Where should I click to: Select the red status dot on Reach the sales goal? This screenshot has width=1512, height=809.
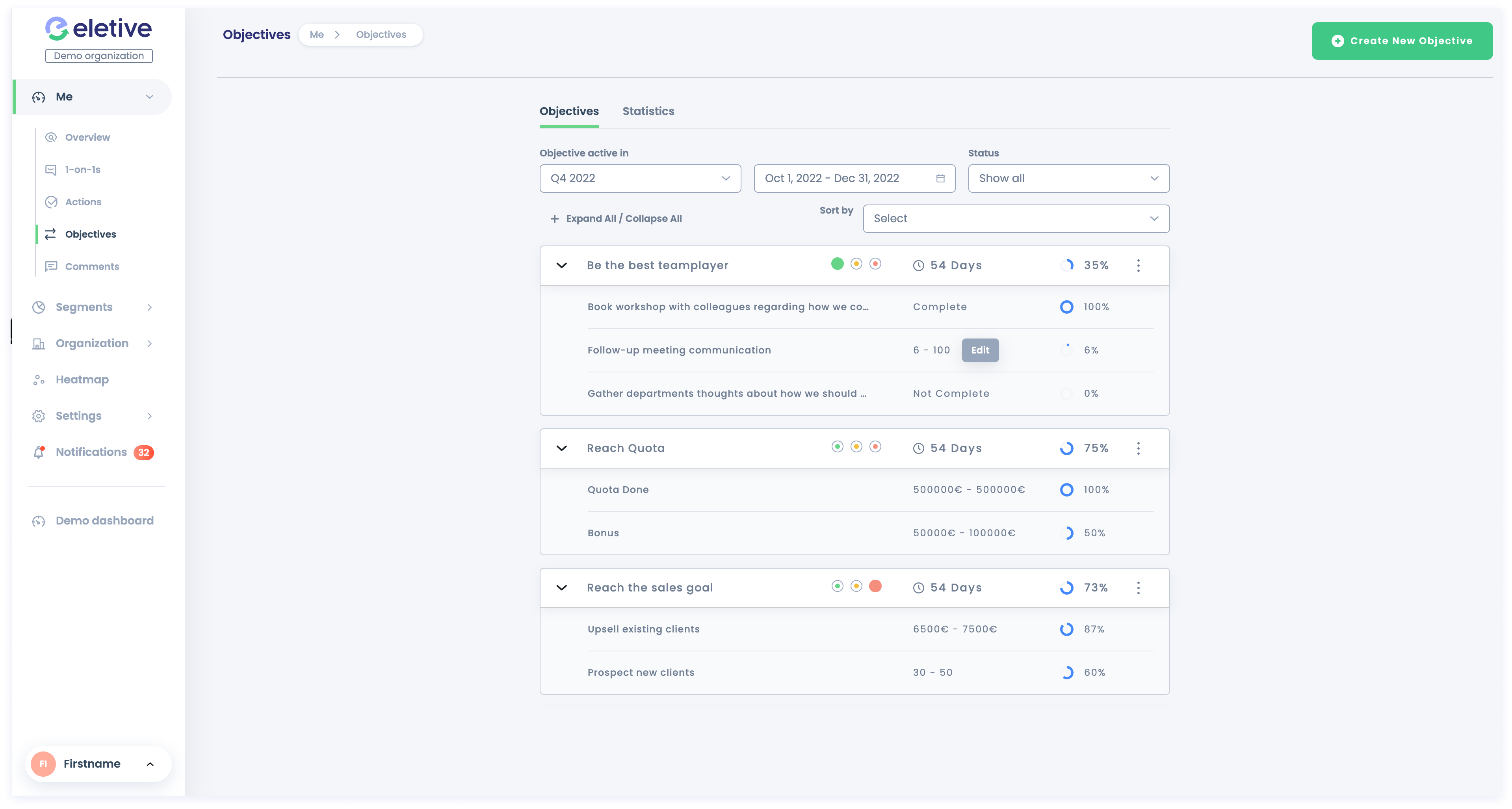coord(875,586)
